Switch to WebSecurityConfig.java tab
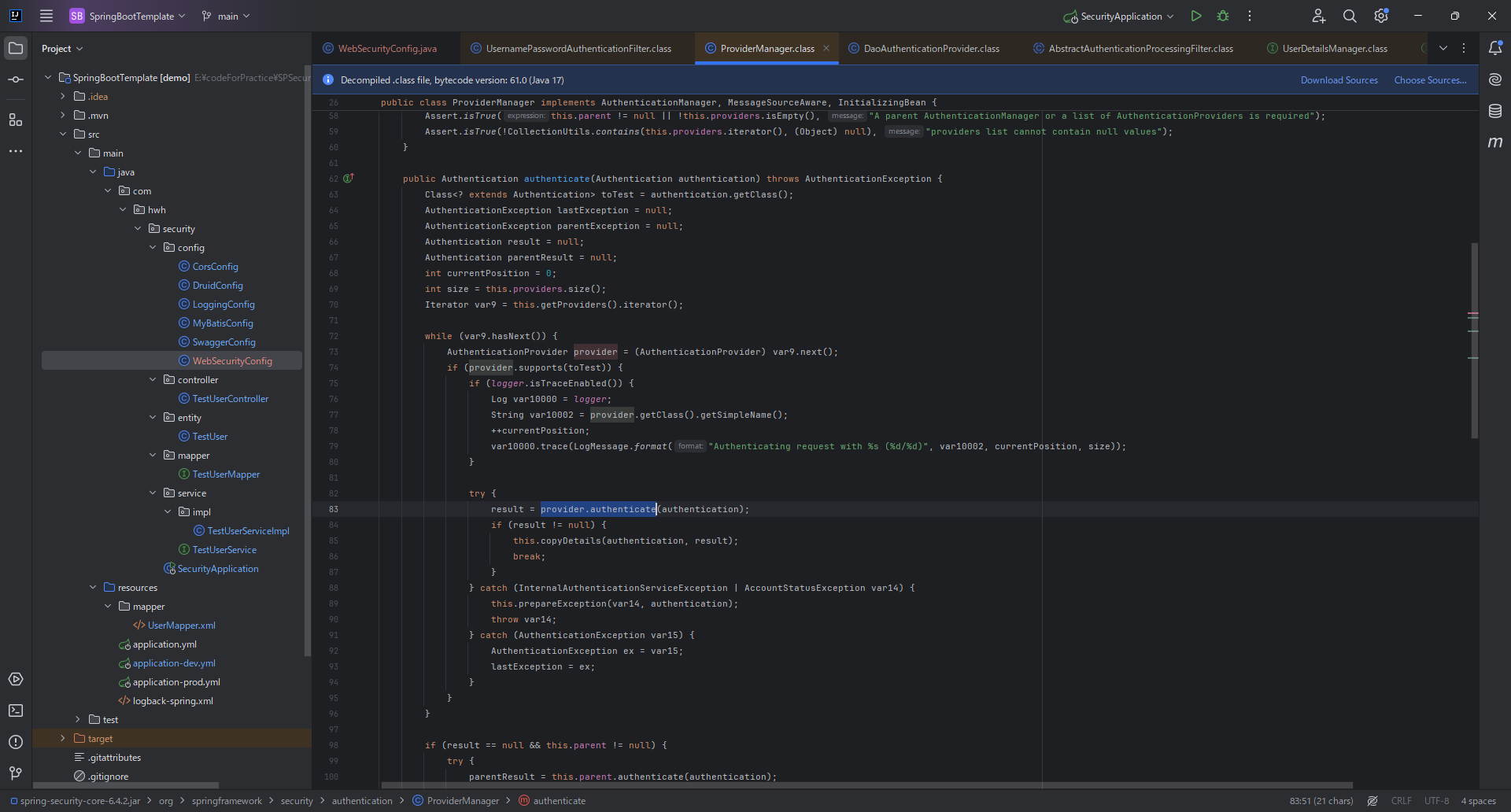This screenshot has width=1511, height=812. [x=380, y=49]
